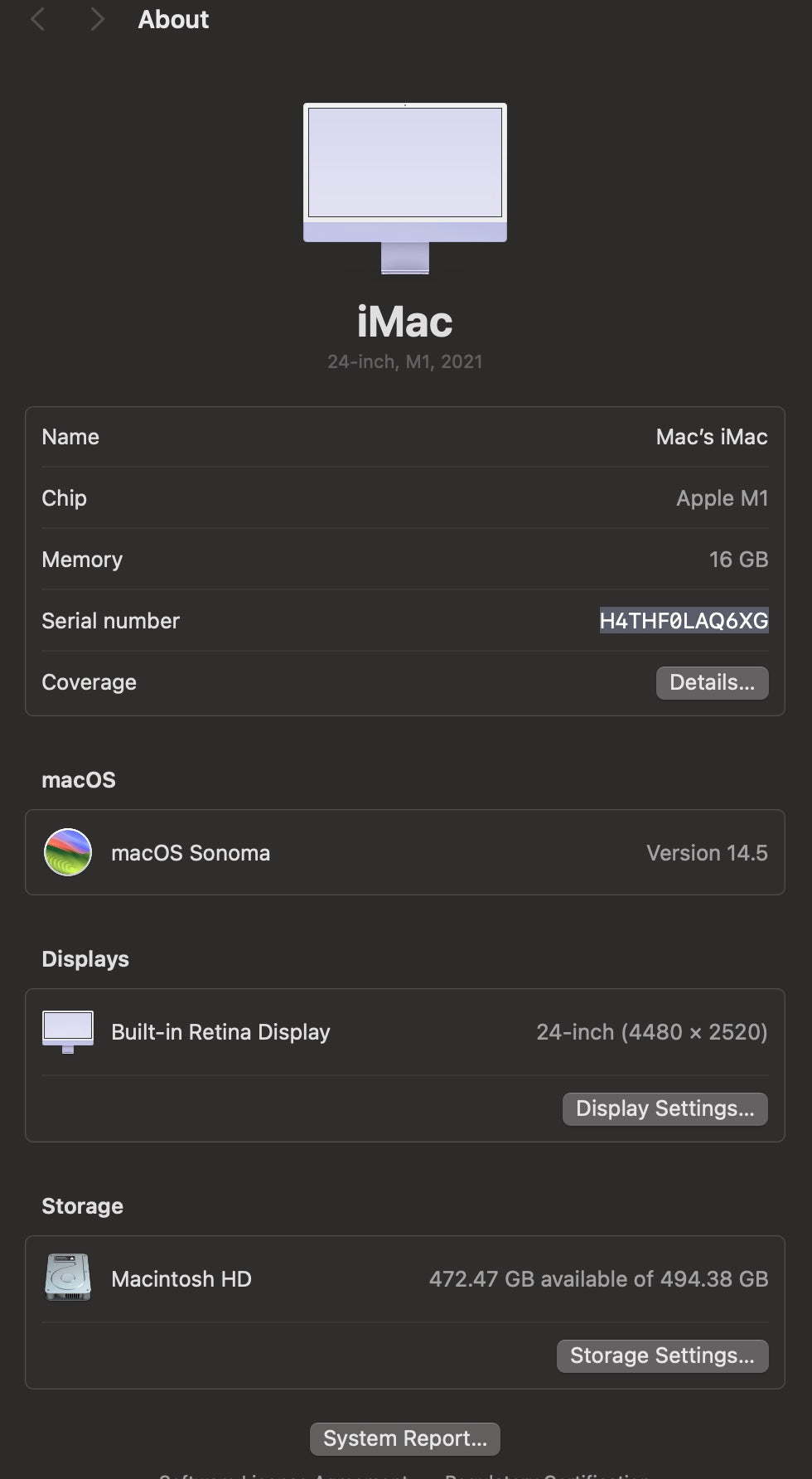
Task: Click the highlighted serial number value
Action: coord(684,621)
